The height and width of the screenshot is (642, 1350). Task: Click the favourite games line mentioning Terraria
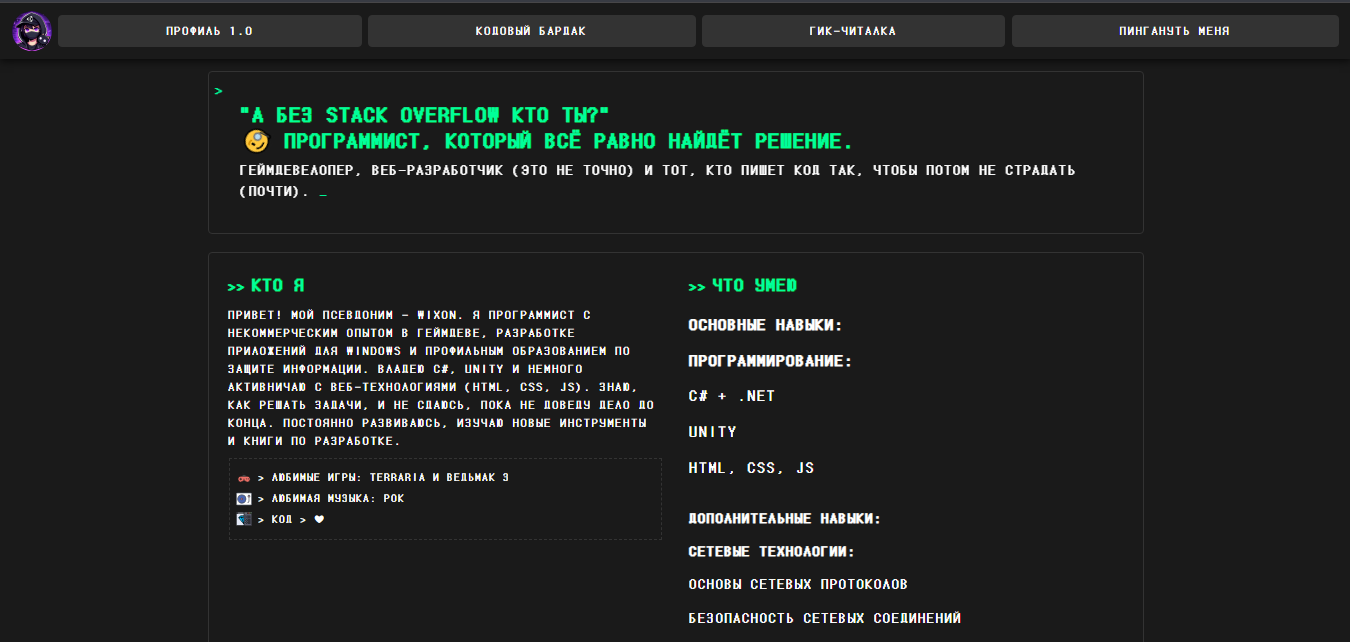tap(390, 478)
